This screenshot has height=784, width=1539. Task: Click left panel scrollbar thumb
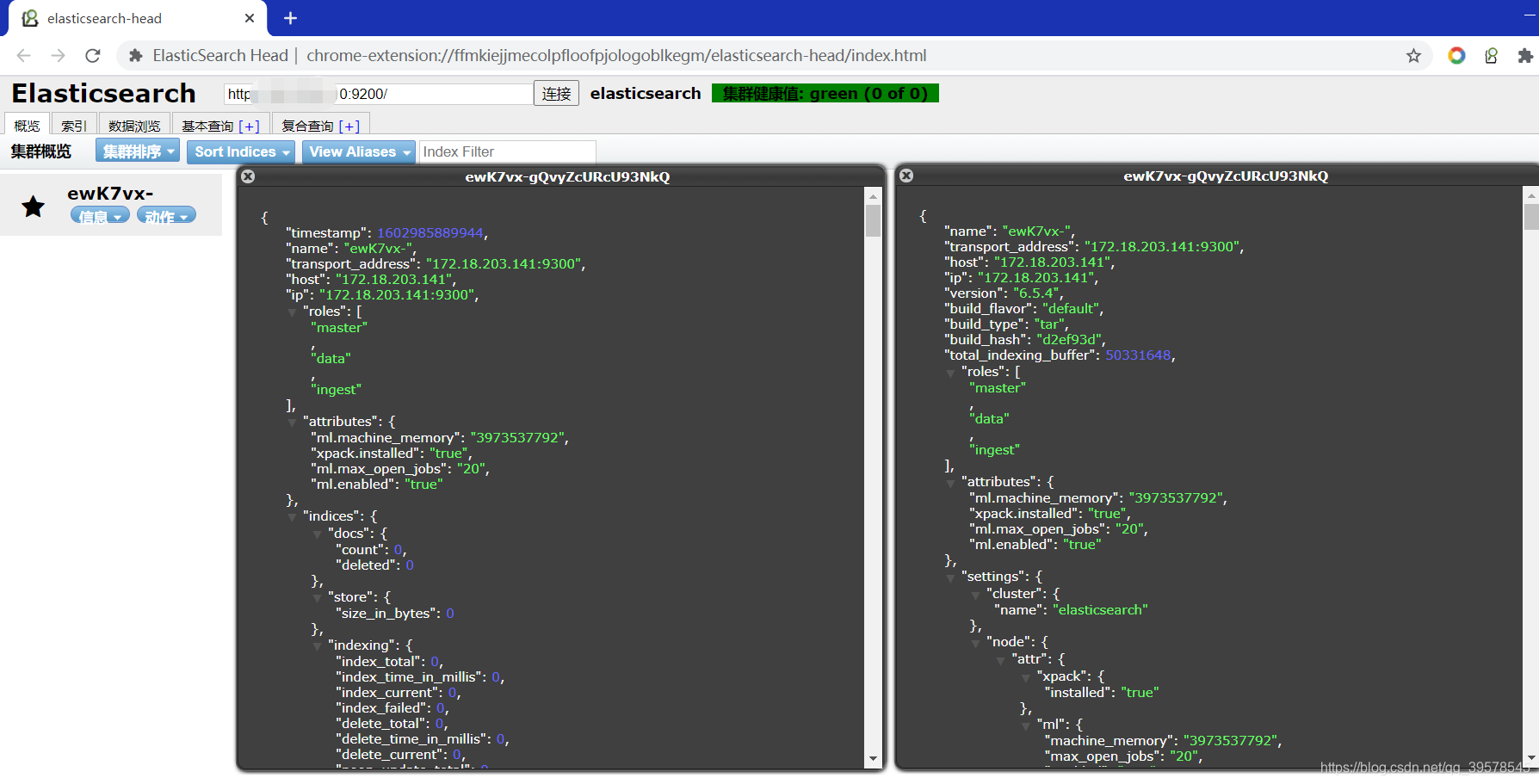coord(873,220)
